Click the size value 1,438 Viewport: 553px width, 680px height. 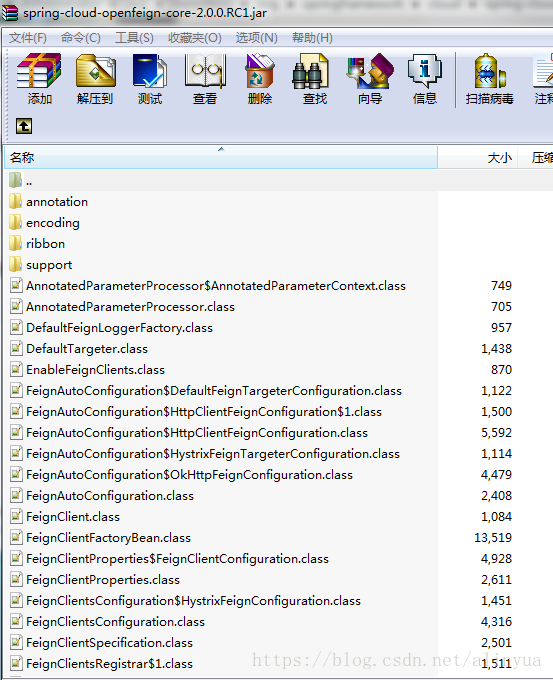coord(496,349)
